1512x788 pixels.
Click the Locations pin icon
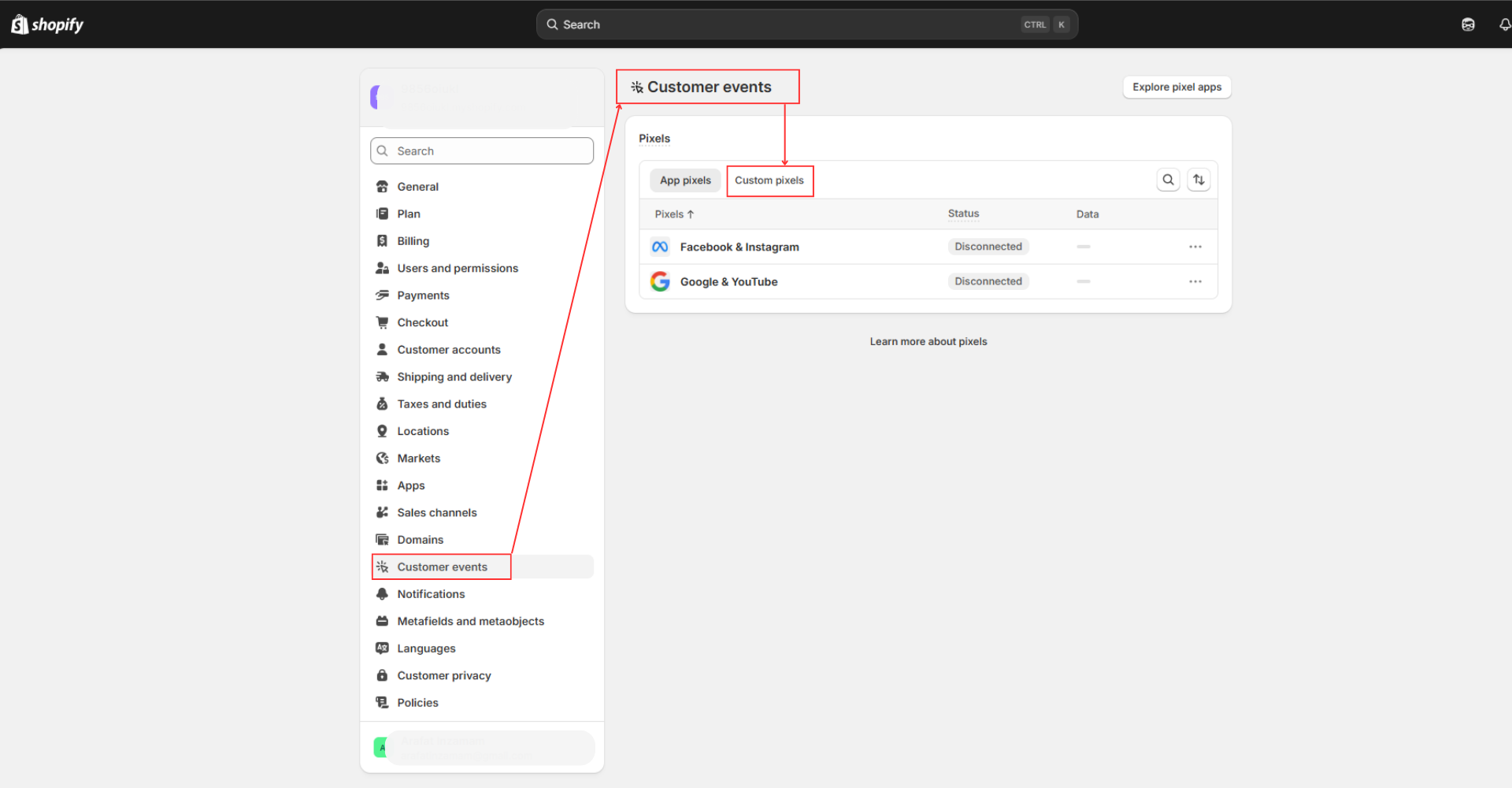(x=382, y=431)
